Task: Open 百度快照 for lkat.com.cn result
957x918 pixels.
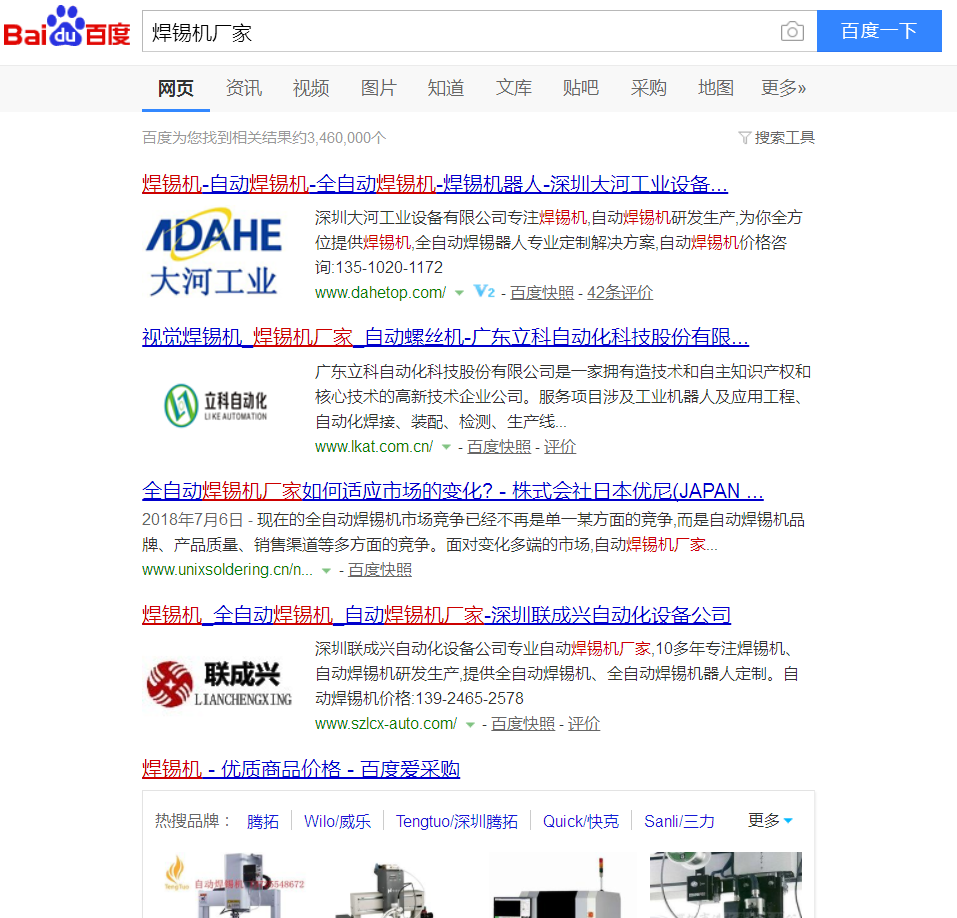Action: point(499,447)
